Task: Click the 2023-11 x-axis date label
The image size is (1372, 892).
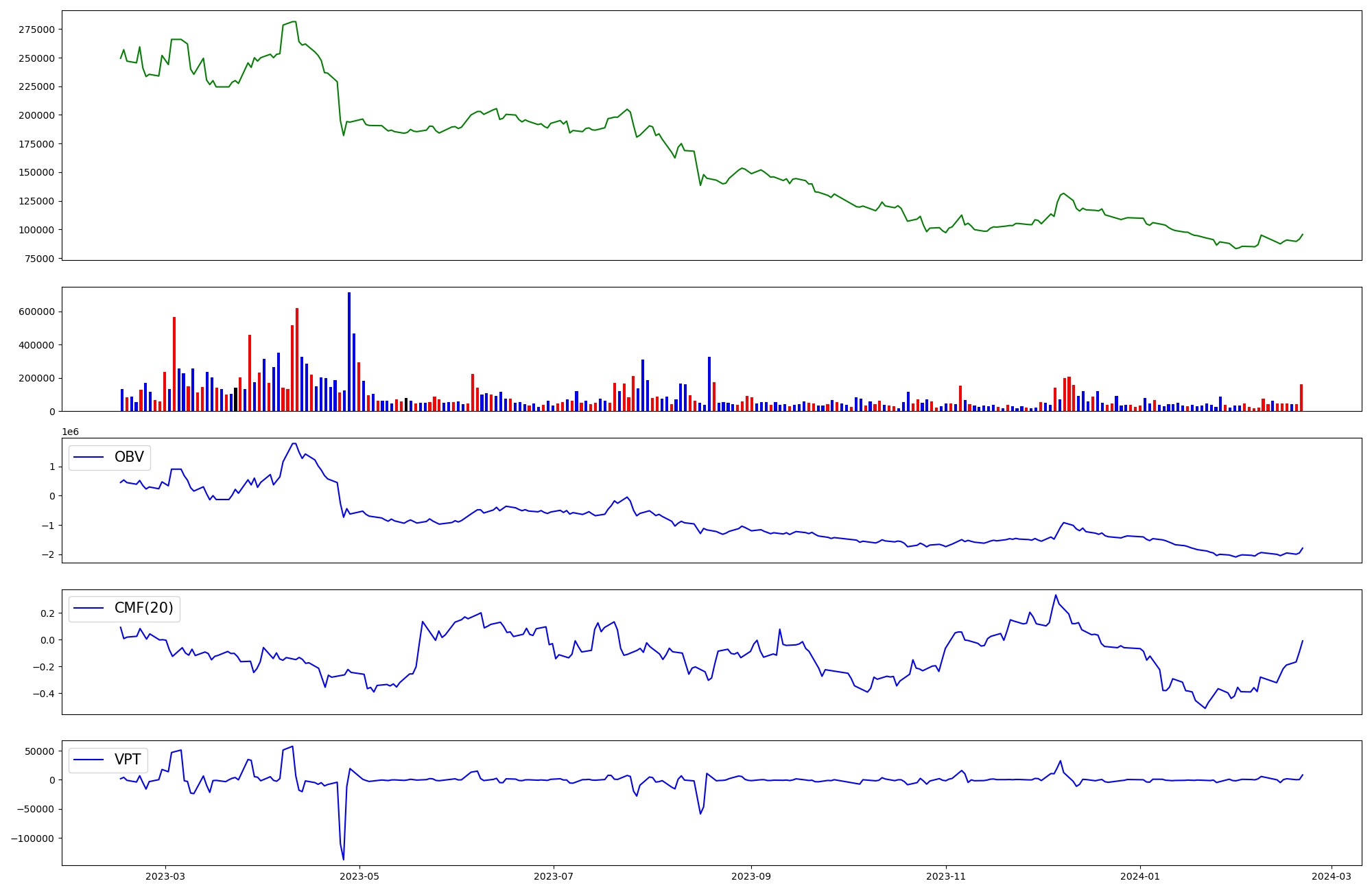Action: [946, 876]
